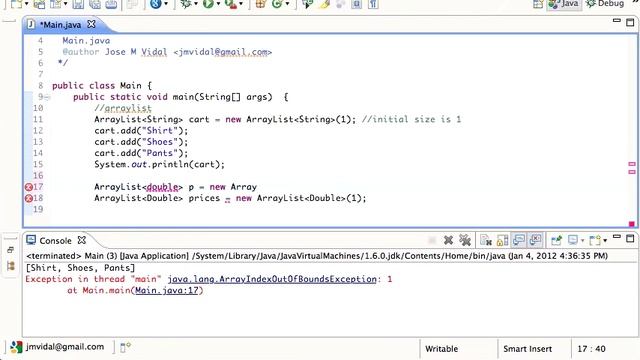The height and width of the screenshot is (360, 640).
Task: Click the Debug bug toolbar icon
Action: pyautogui.click(x=186, y=4)
